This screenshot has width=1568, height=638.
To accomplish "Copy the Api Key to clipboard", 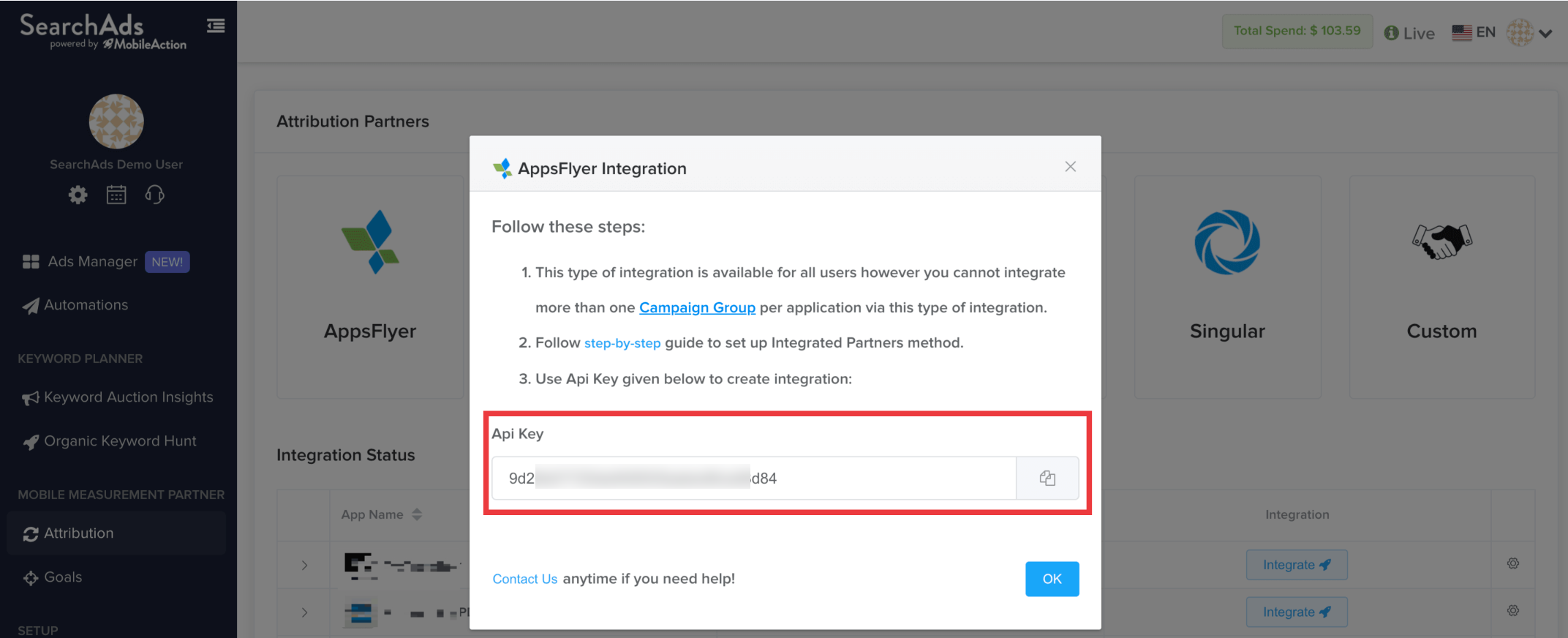I will (1047, 478).
